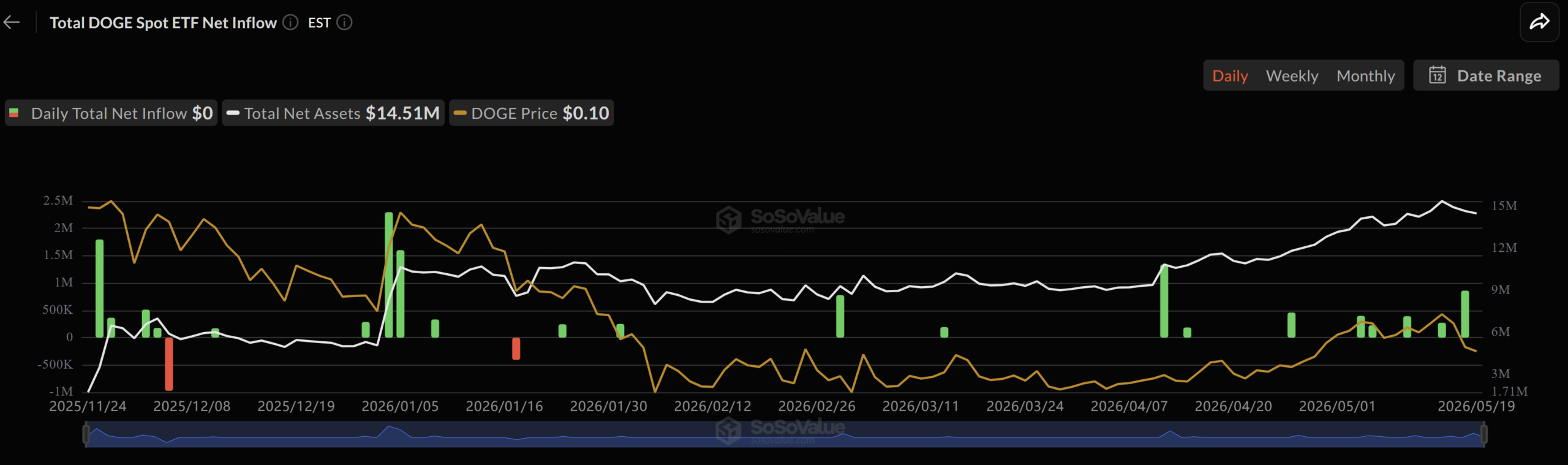Click the 1.71M right axis label
The image size is (1568, 465).
click(1510, 391)
